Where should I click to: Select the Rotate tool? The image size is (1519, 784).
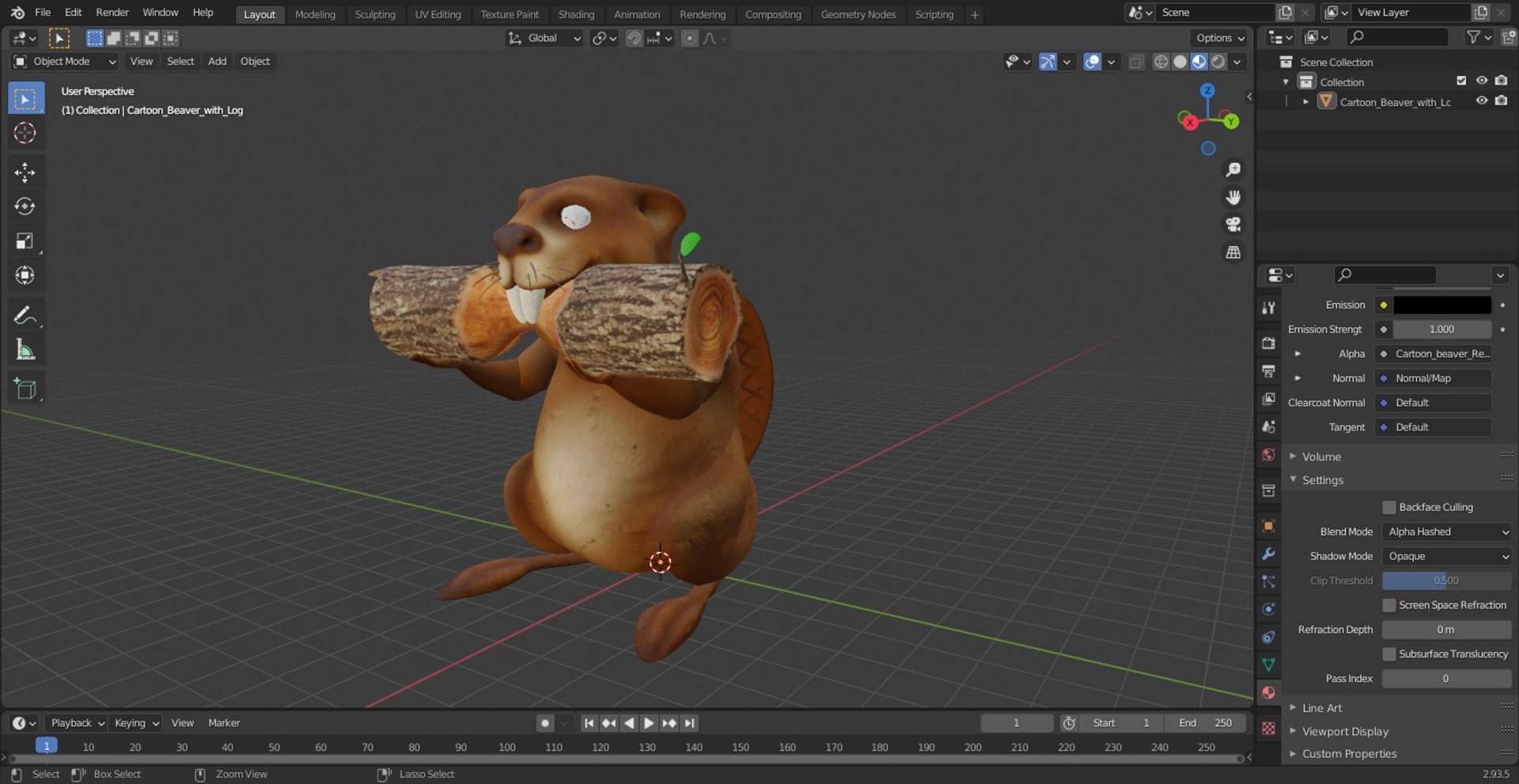[25, 206]
